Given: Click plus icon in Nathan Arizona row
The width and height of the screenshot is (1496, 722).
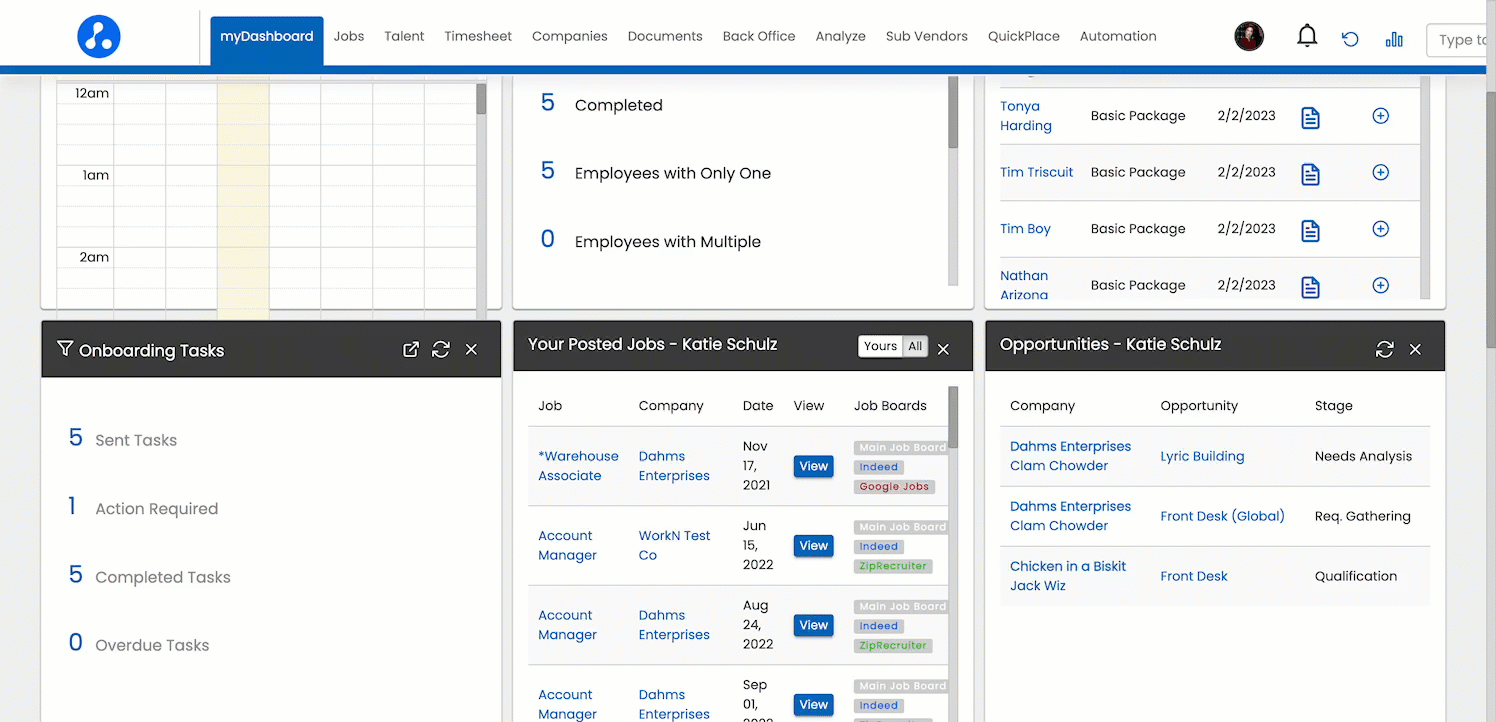Looking at the screenshot, I should 1380,285.
